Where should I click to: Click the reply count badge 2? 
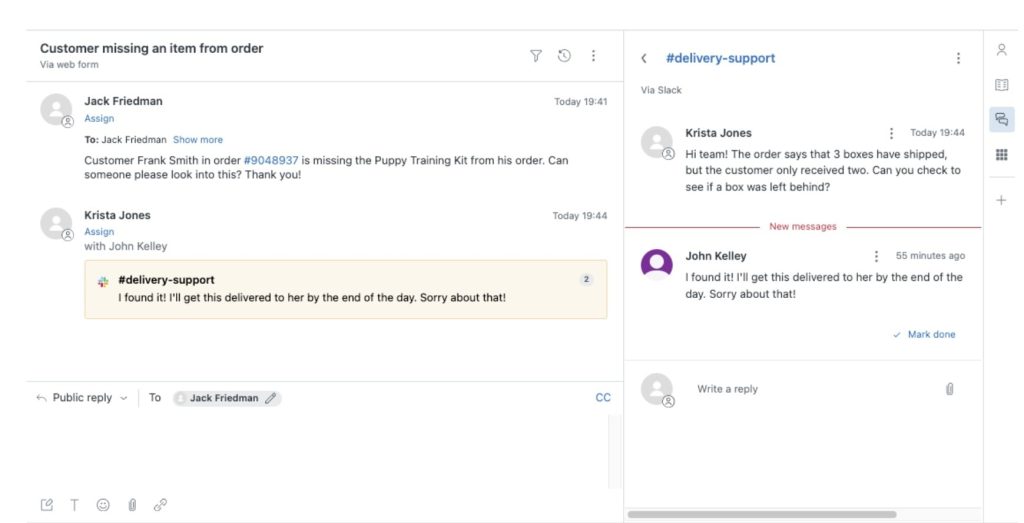click(x=586, y=279)
